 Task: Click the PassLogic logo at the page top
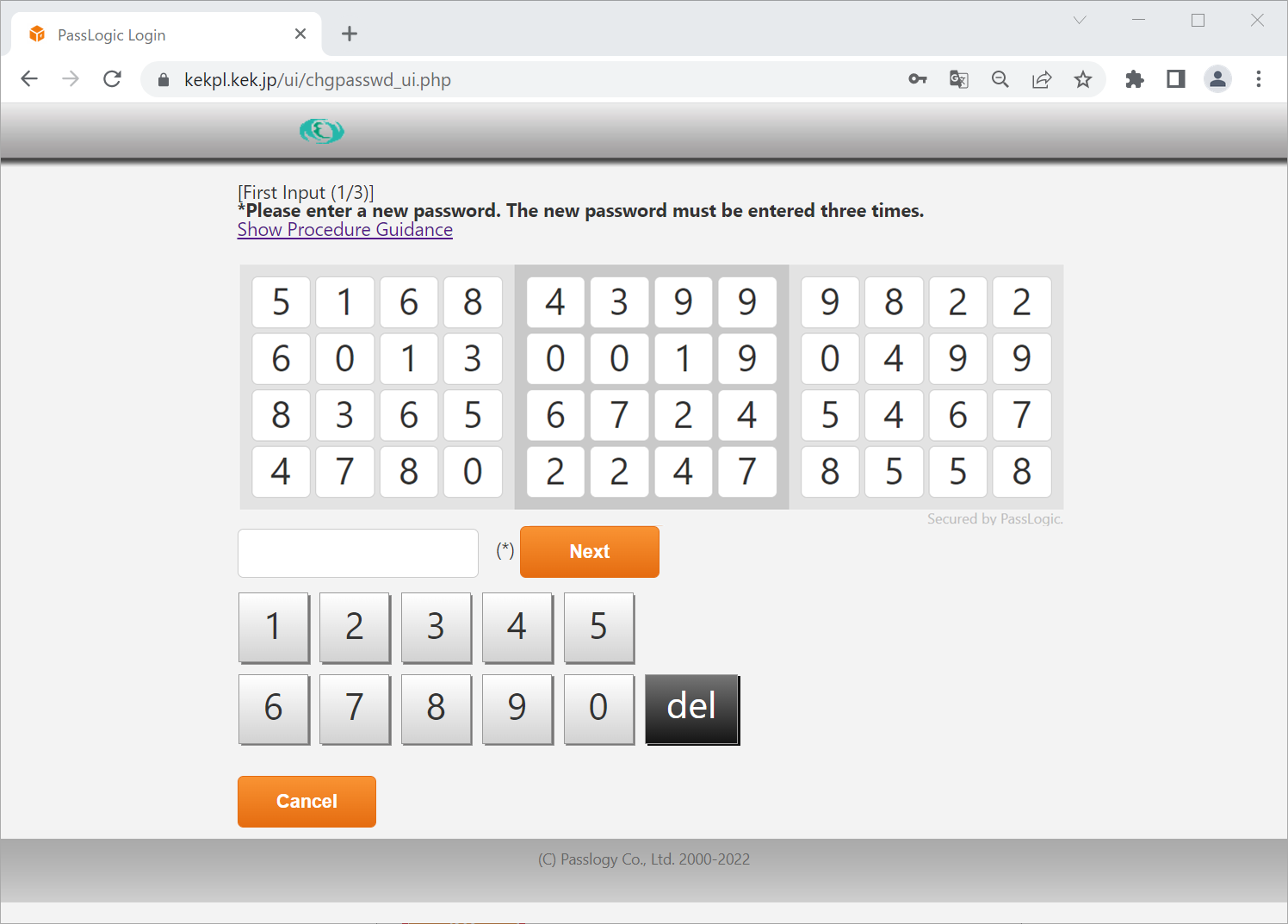[x=321, y=131]
